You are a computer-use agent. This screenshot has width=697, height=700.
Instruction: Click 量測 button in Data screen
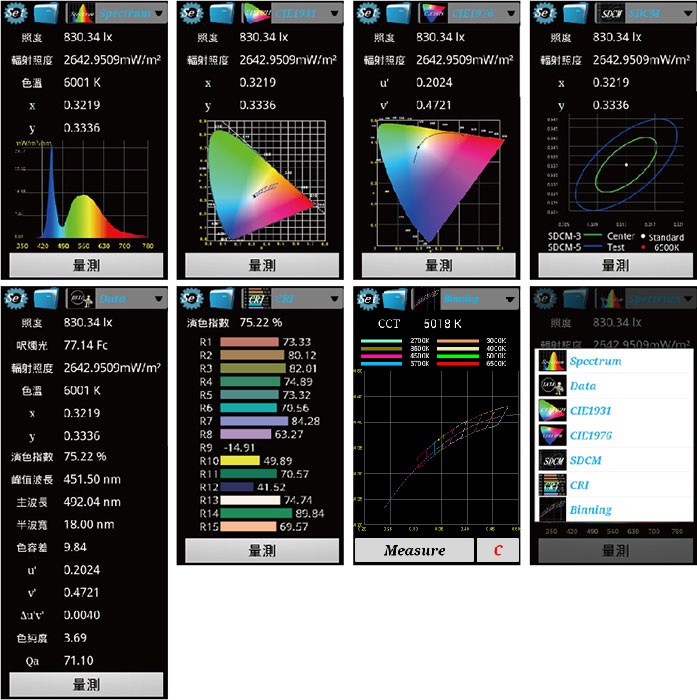(x=86, y=684)
